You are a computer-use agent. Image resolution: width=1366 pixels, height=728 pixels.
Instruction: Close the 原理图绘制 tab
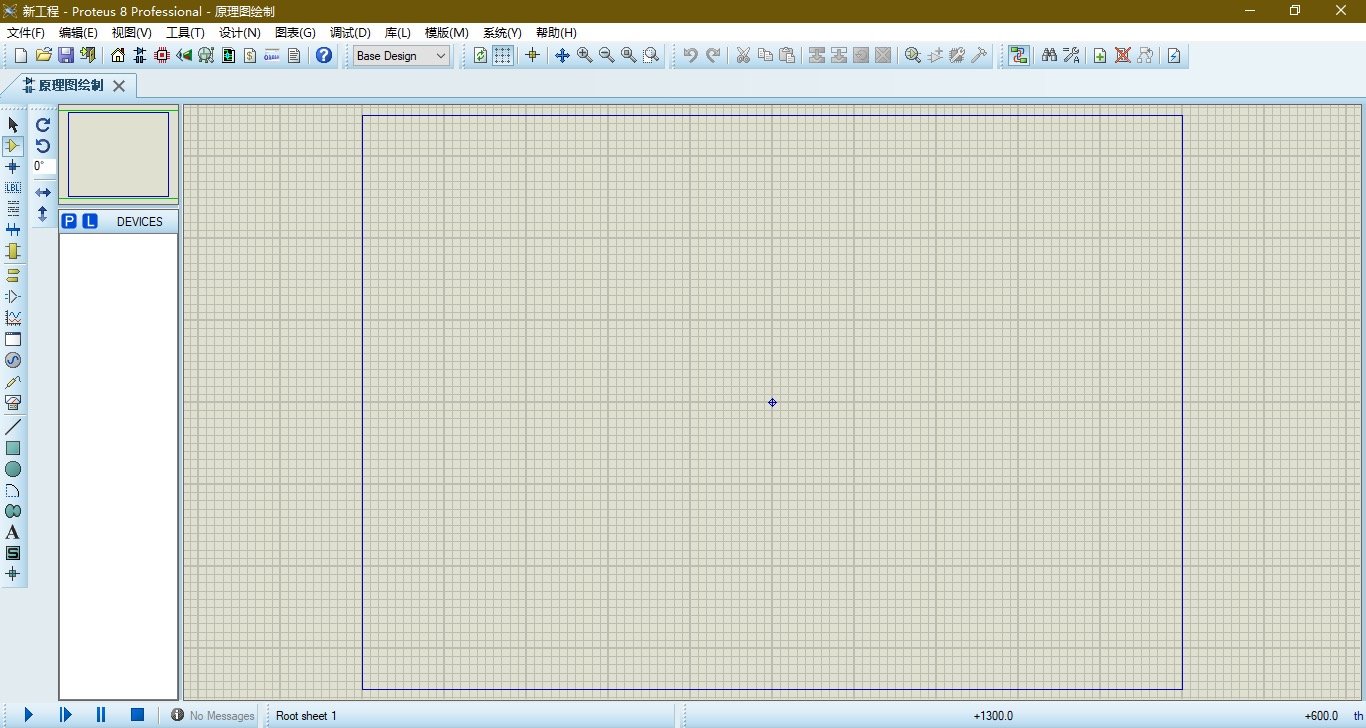coord(119,86)
